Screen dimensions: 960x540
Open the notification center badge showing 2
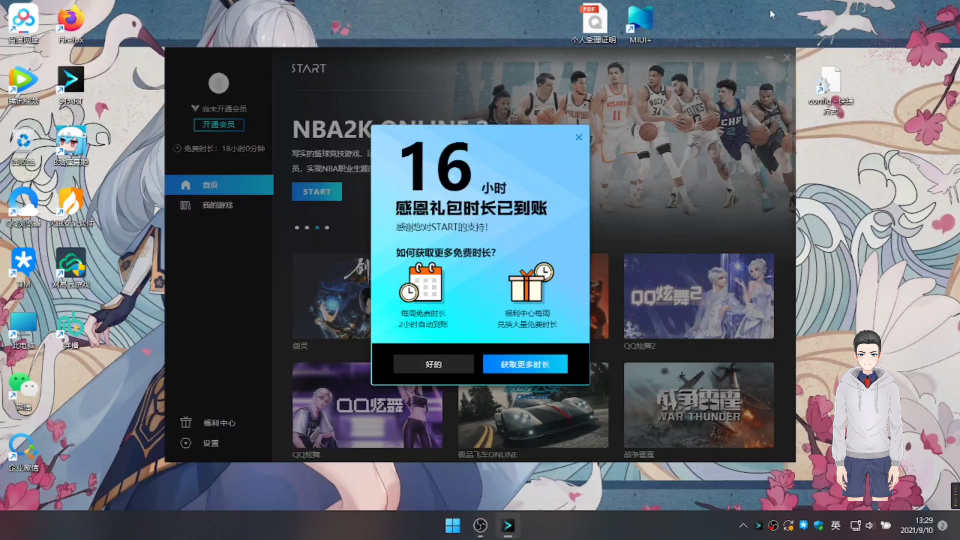tap(943, 525)
